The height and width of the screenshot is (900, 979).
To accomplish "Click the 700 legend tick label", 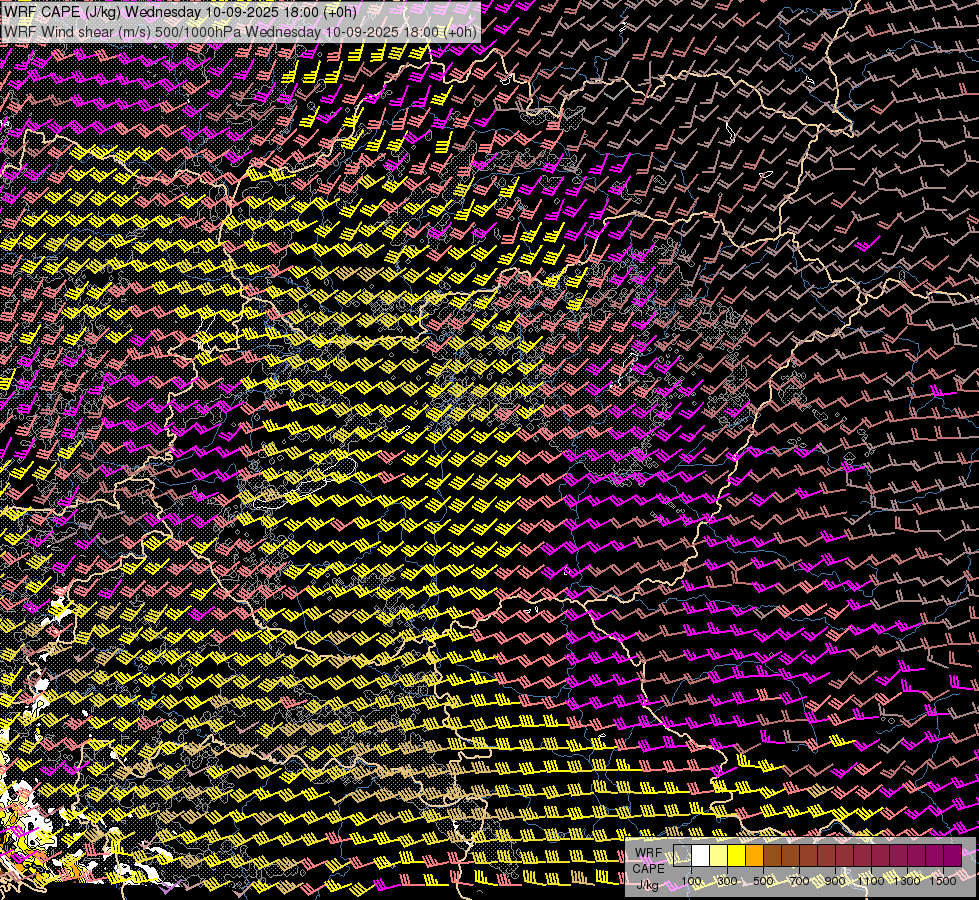I will 799,881.
